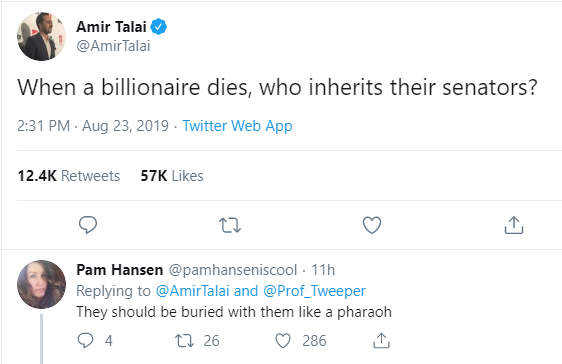The height and width of the screenshot is (364, 562).
Task: Click the blue verified badge next to Amir Talai
Action: point(158,27)
